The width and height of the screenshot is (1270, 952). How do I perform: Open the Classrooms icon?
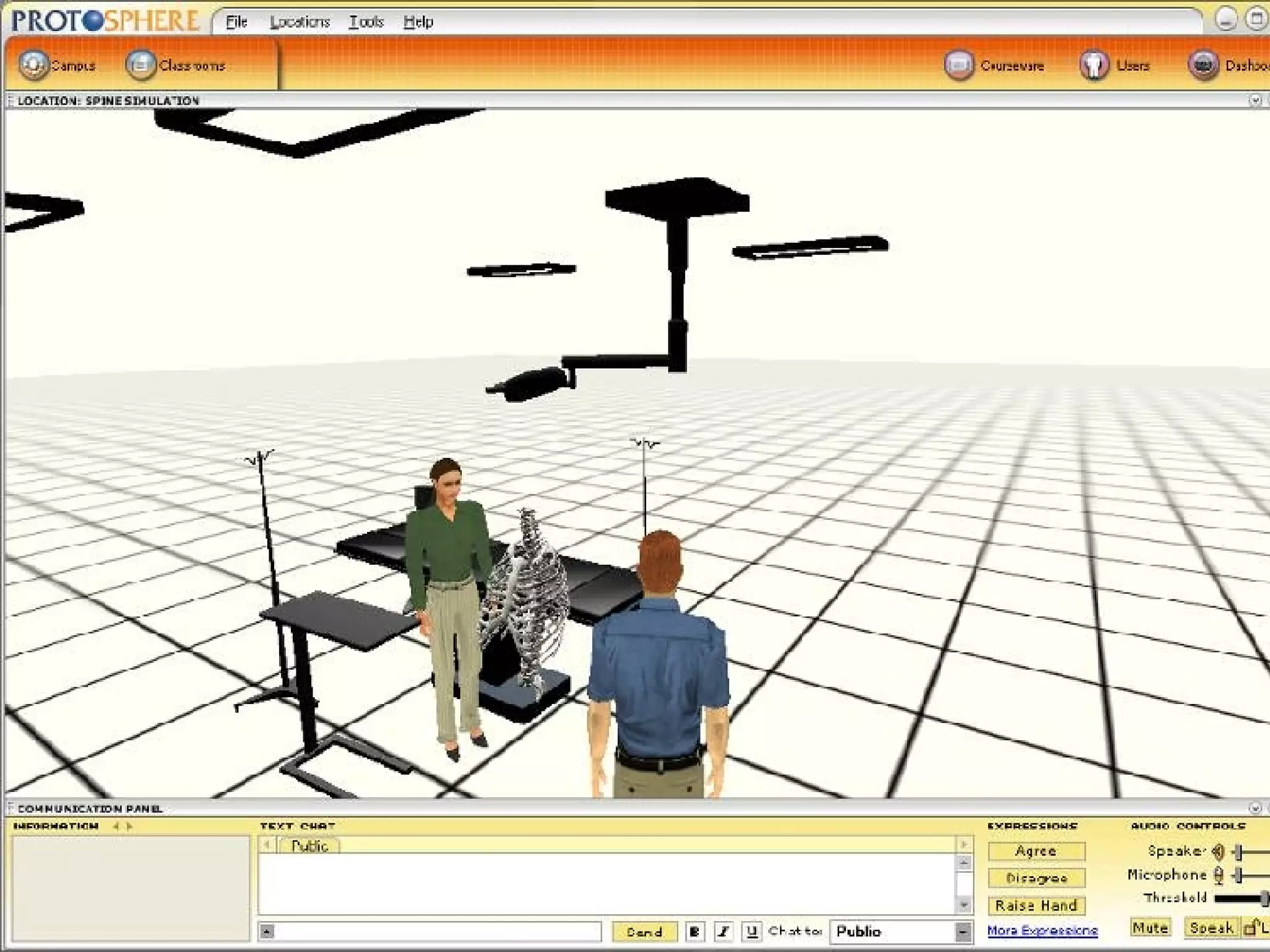pyautogui.click(x=141, y=65)
